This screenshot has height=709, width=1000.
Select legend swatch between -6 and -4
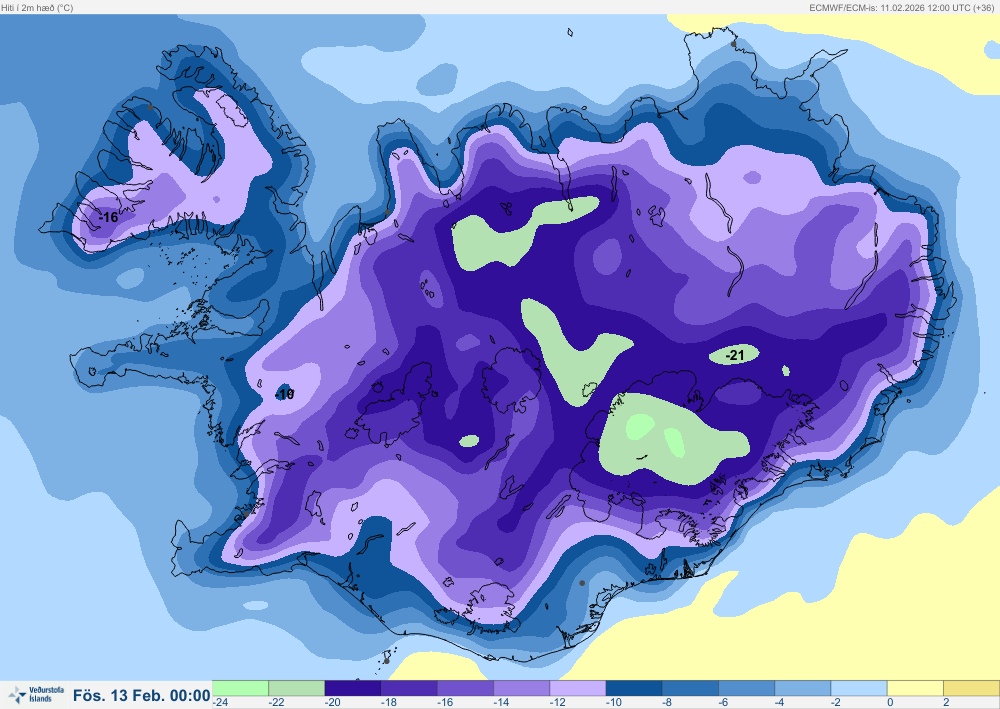(x=747, y=688)
